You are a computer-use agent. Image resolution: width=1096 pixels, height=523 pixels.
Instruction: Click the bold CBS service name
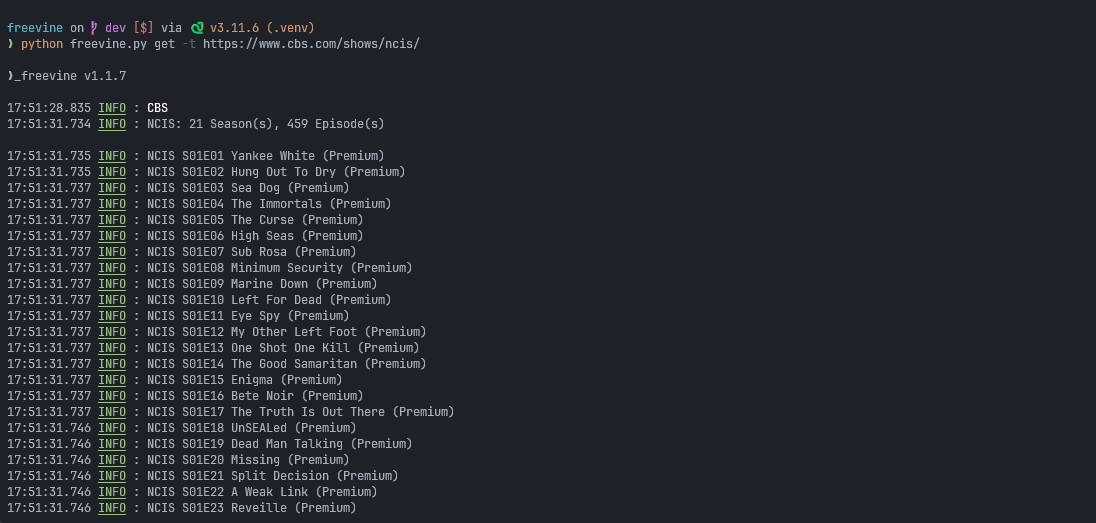[157, 108]
